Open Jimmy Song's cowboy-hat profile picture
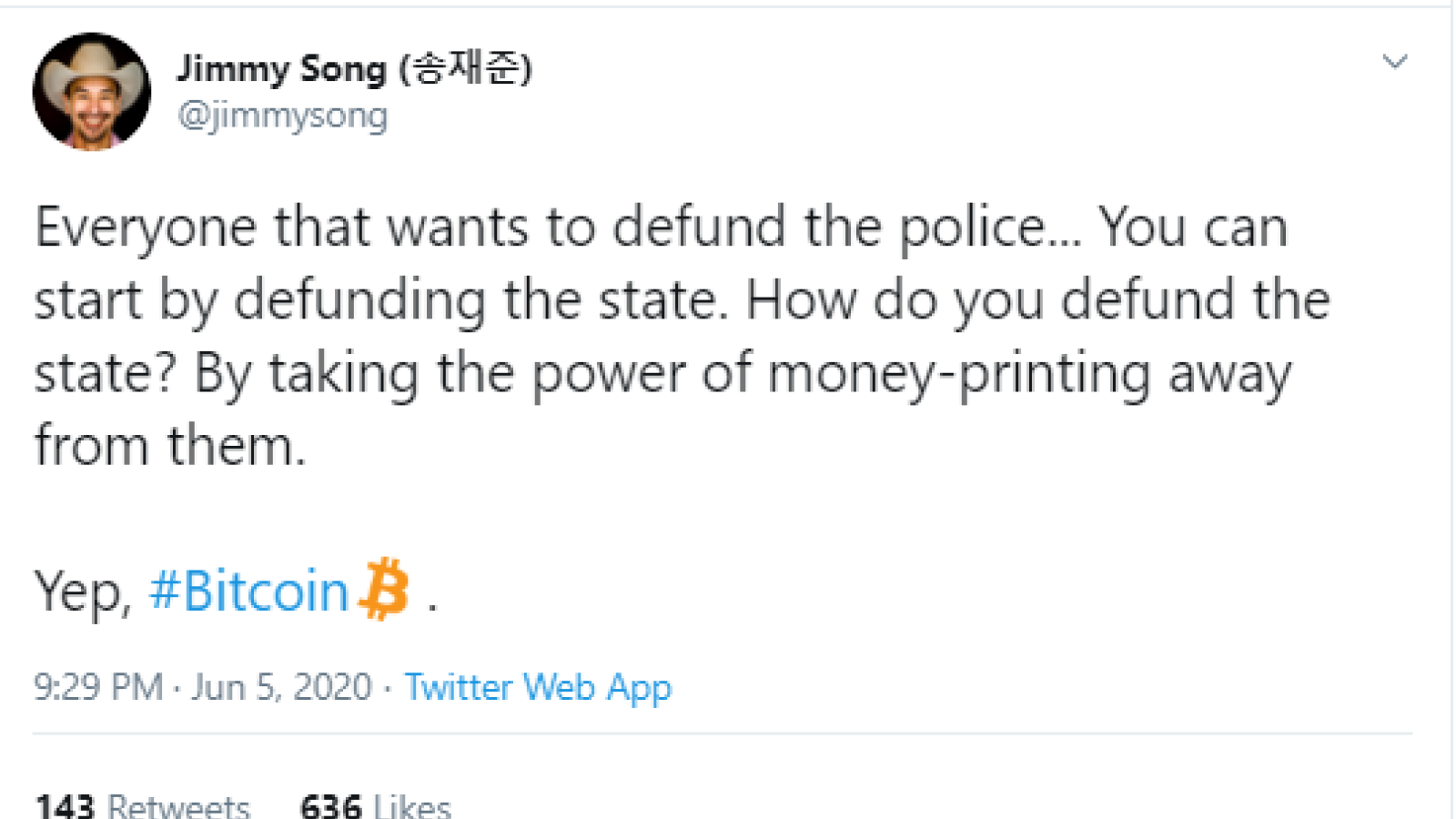Screen dimensions: 1456x819 [92, 91]
